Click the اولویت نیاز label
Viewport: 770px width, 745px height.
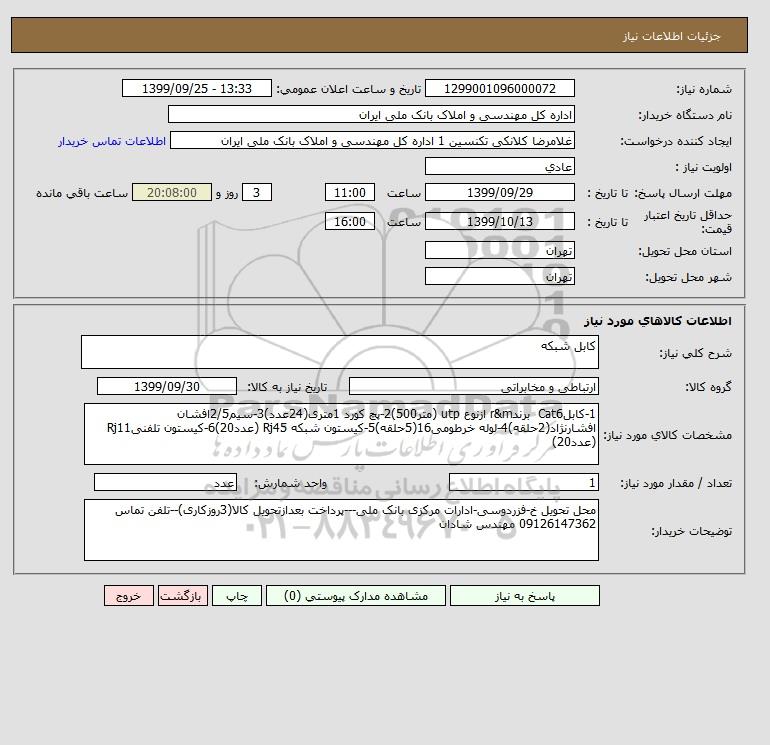(703, 167)
